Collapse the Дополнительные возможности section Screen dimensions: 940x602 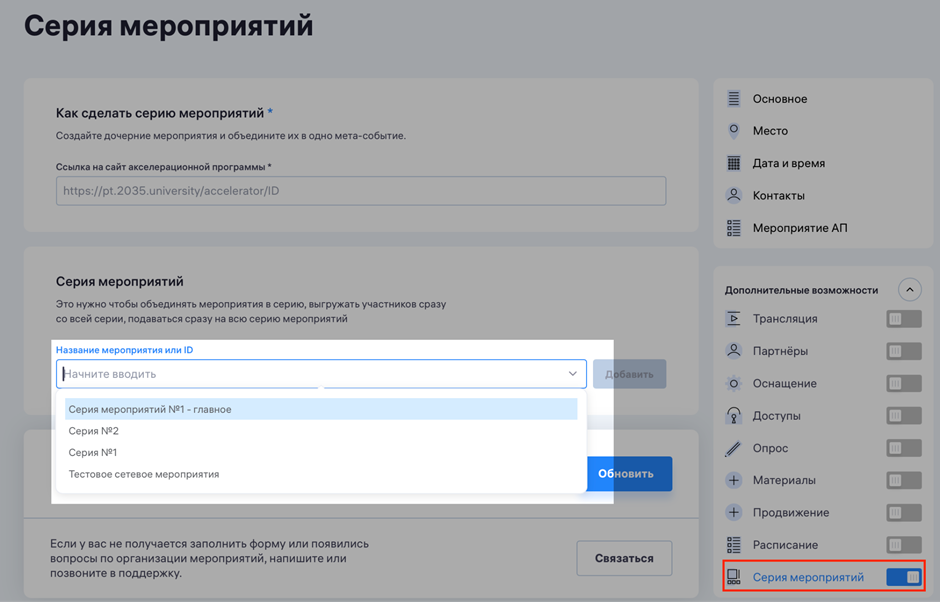click(x=909, y=290)
